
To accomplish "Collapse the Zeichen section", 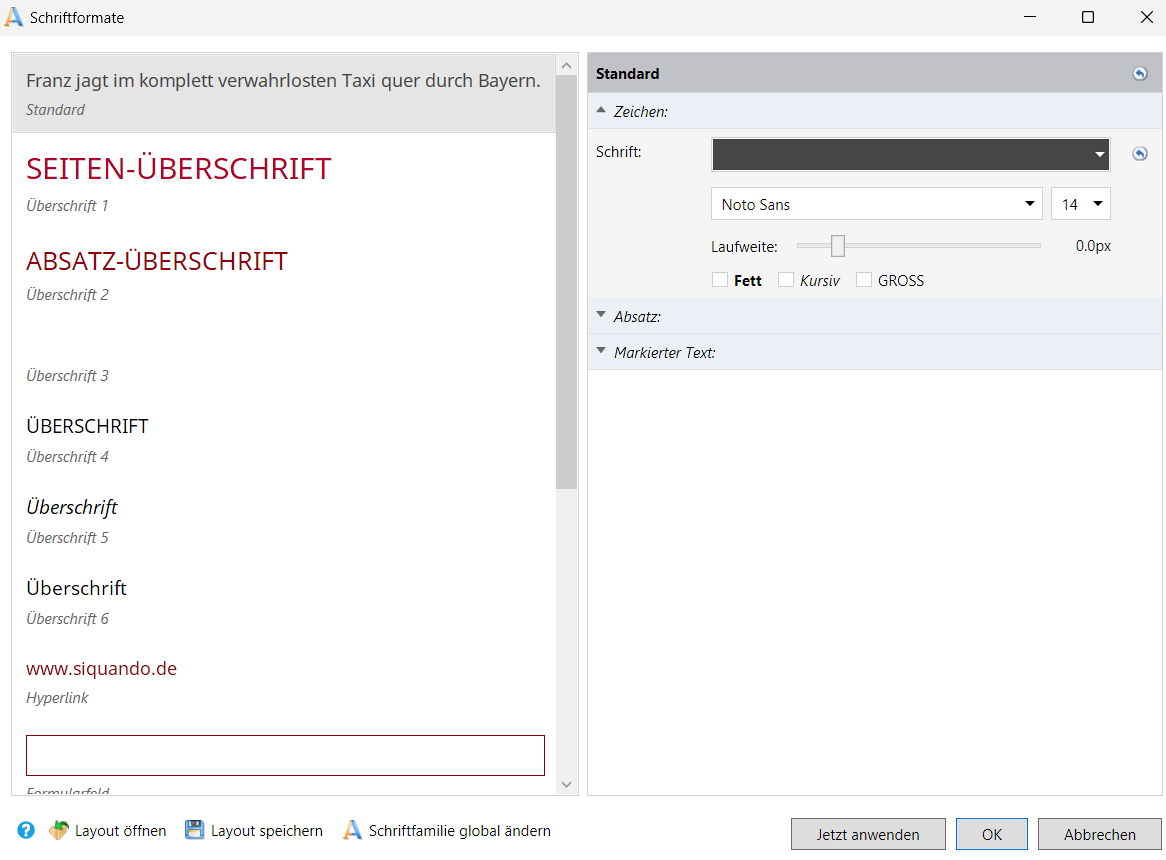I will coord(602,110).
